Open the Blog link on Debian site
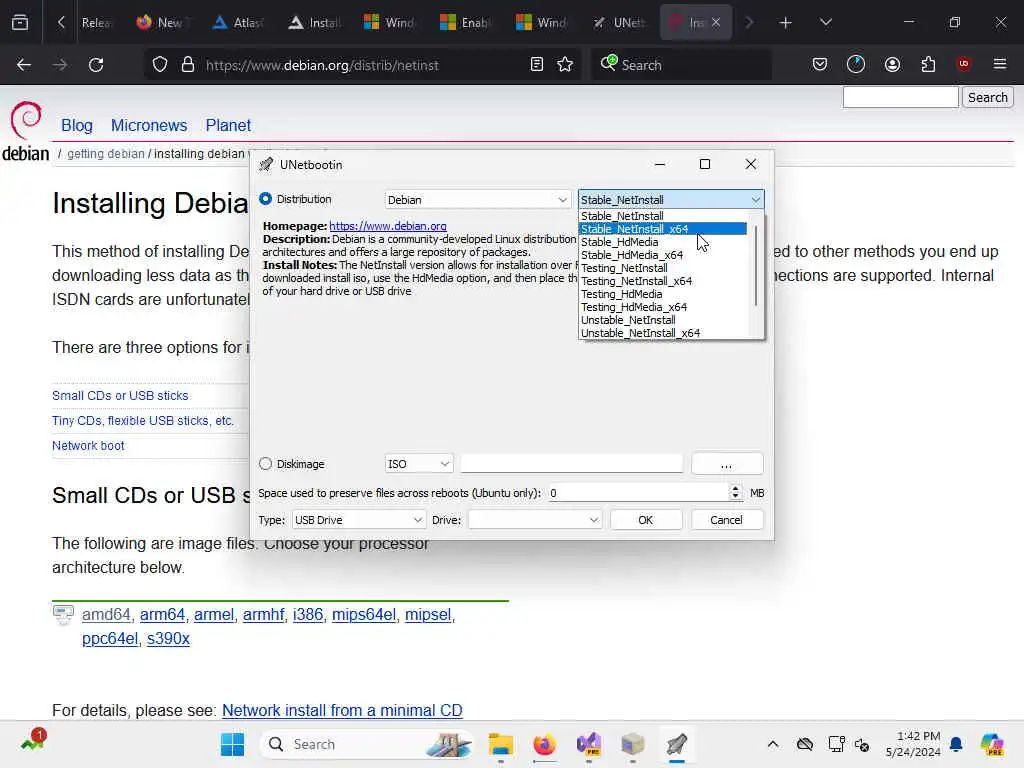This screenshot has height=768, width=1024. pos(77,125)
